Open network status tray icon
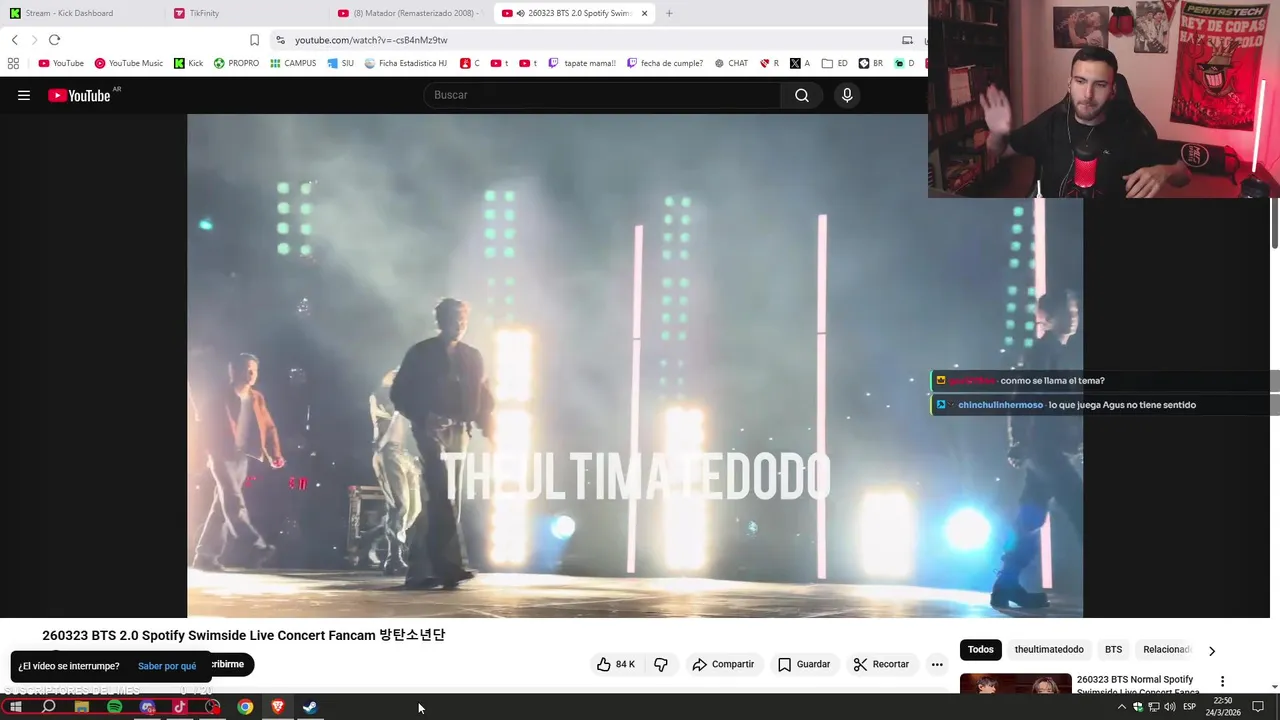Image resolution: width=1280 pixels, height=720 pixels. [1154, 707]
